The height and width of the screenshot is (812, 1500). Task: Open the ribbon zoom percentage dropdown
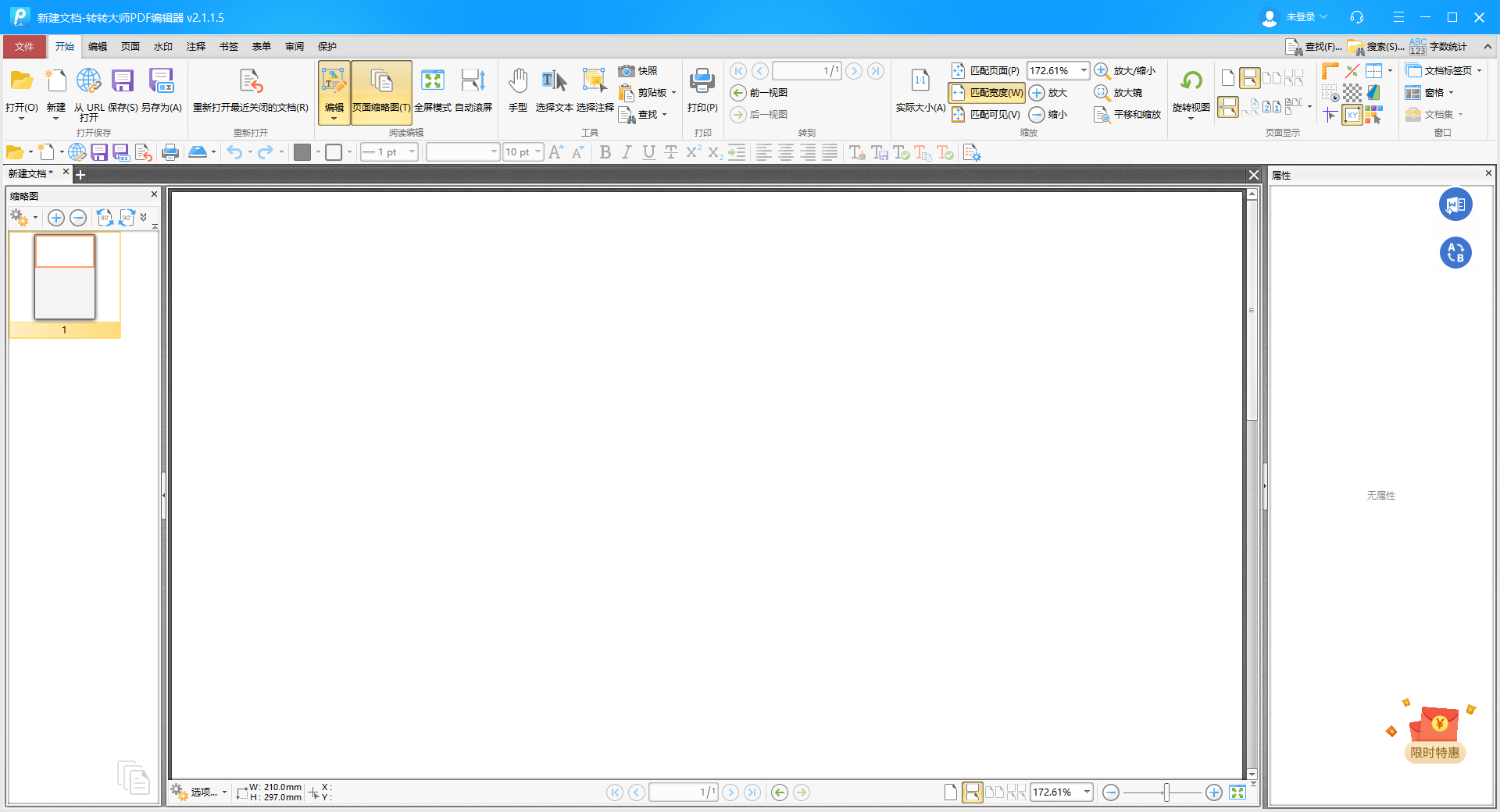tap(1084, 71)
